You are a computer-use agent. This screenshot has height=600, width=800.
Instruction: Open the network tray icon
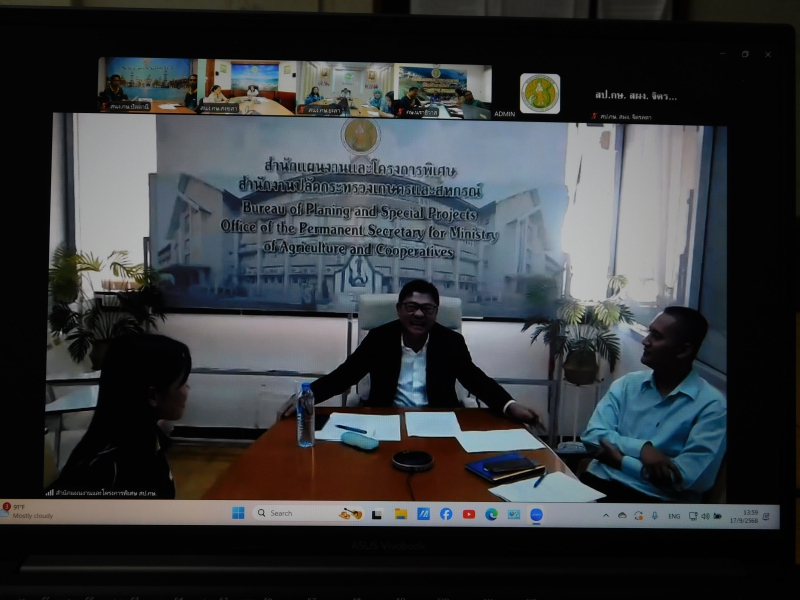693,516
